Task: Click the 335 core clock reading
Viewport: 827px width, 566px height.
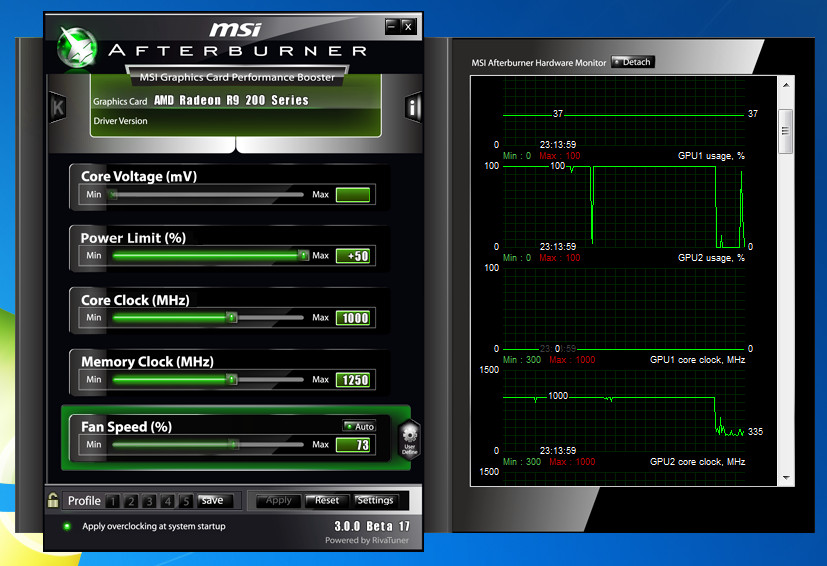Action: 755,431
